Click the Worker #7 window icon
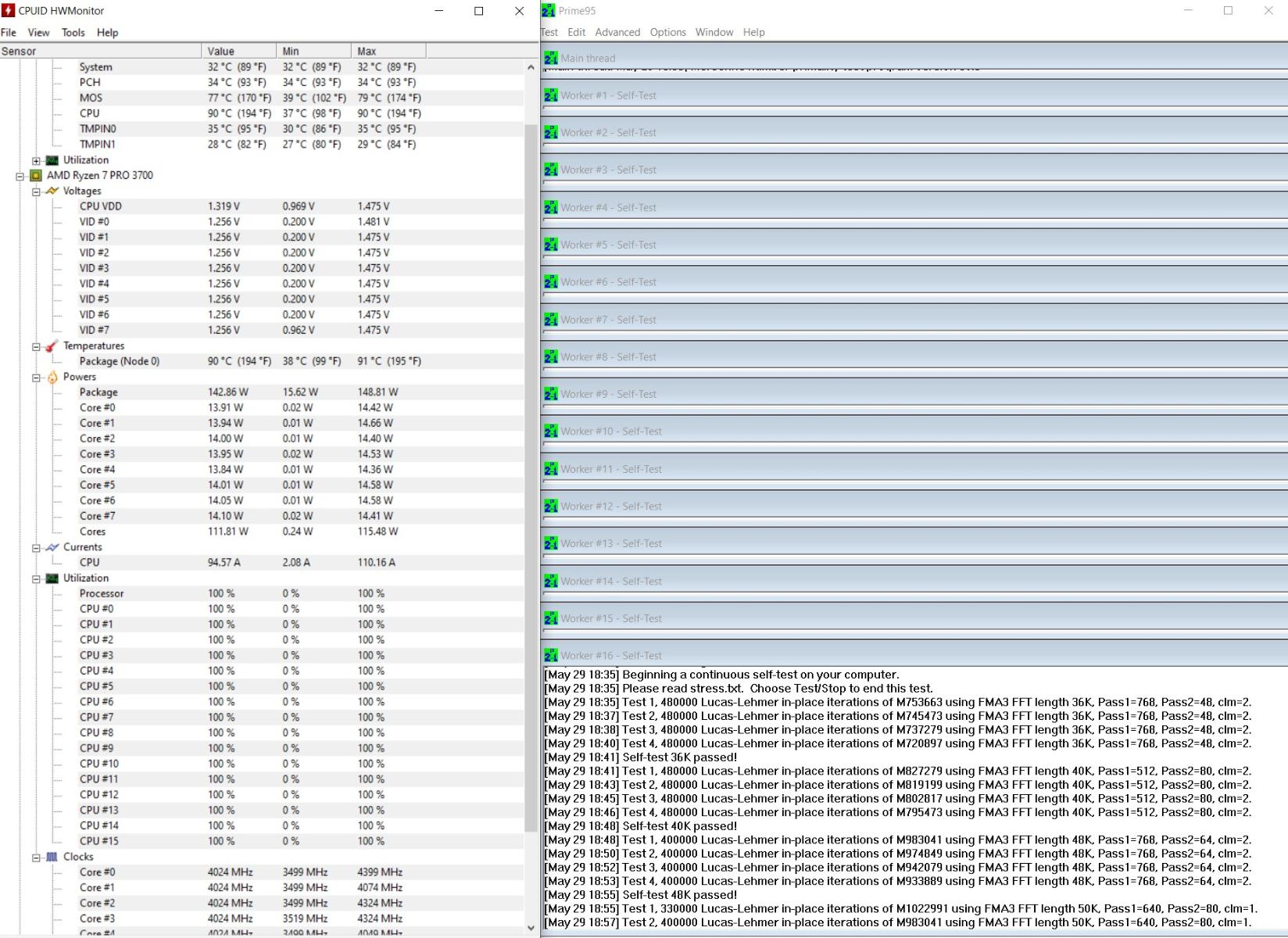Viewport: 1288px width, 938px height. pyautogui.click(x=551, y=320)
